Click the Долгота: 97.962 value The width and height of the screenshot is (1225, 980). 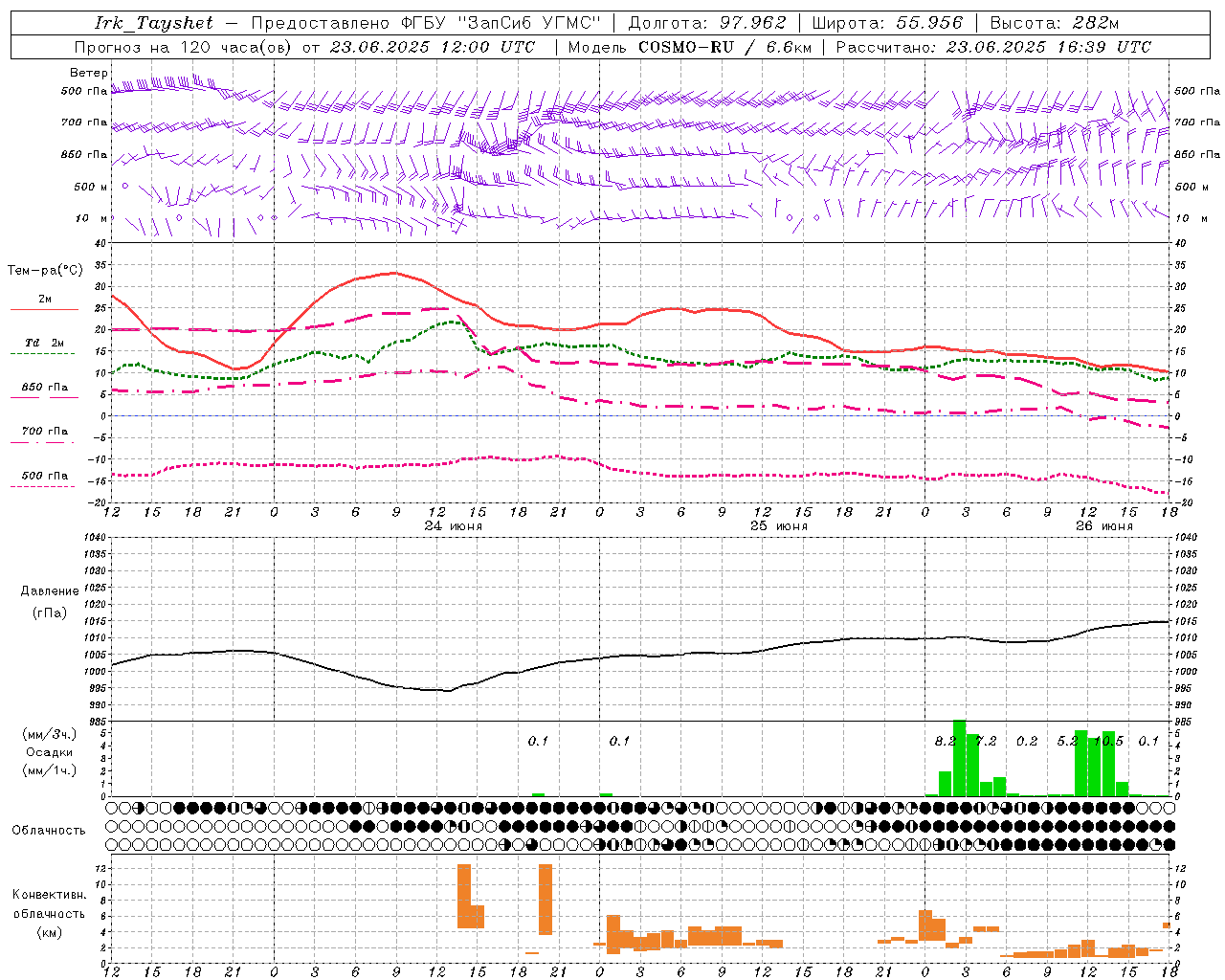[x=706, y=23]
